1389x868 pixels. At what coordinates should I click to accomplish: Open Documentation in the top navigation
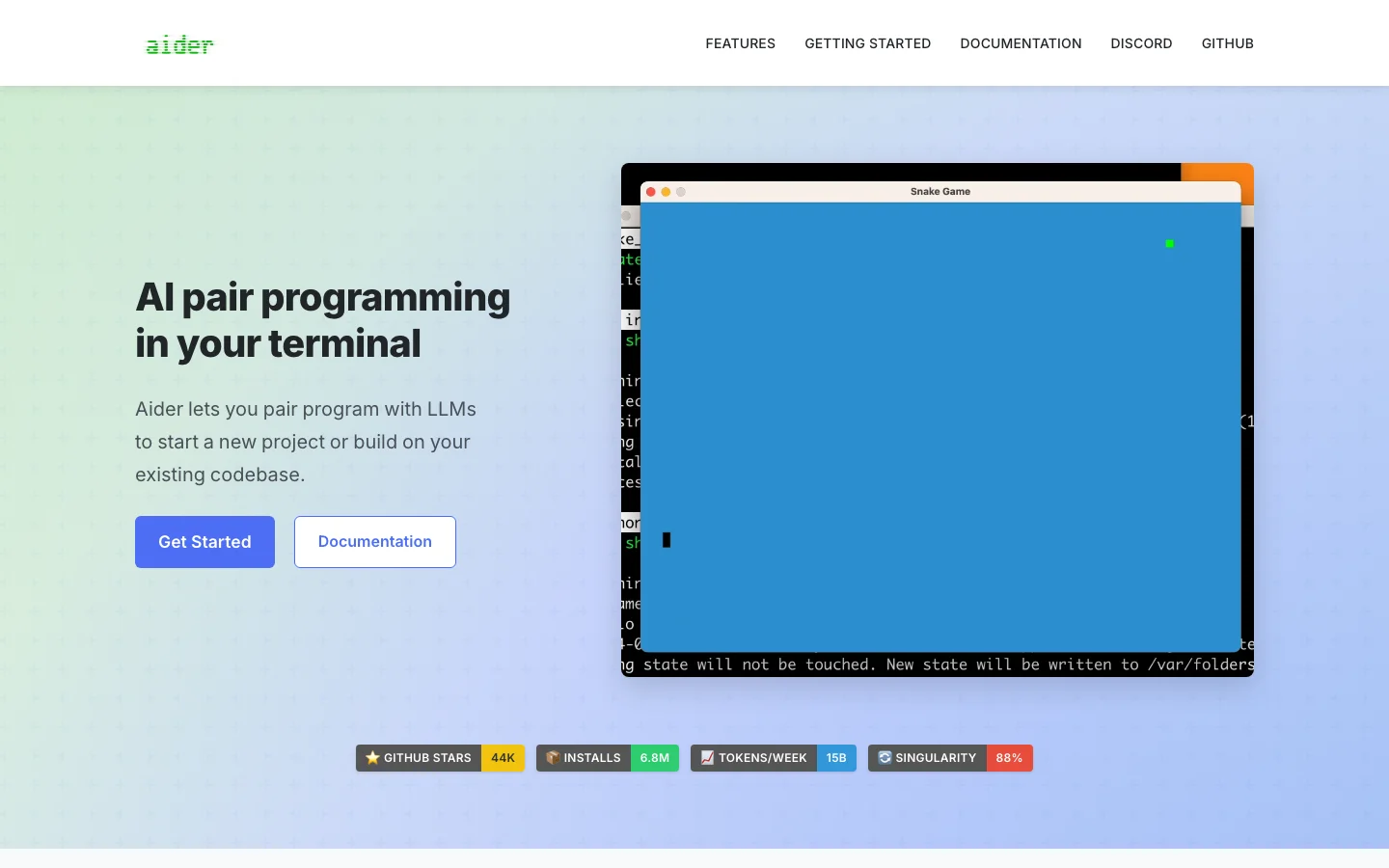[x=1021, y=43]
